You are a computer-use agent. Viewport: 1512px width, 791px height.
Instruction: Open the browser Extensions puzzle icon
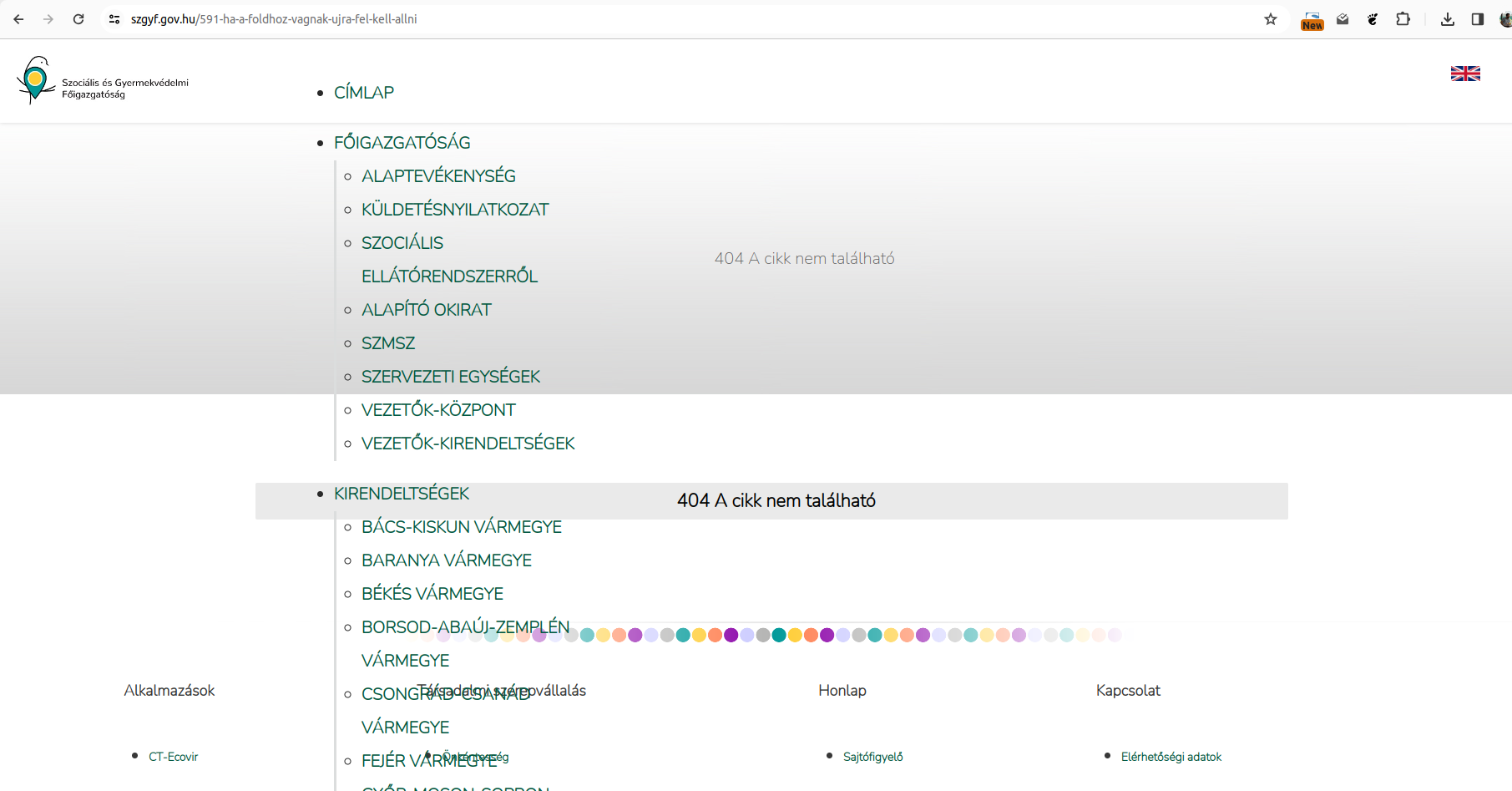[x=1403, y=19]
